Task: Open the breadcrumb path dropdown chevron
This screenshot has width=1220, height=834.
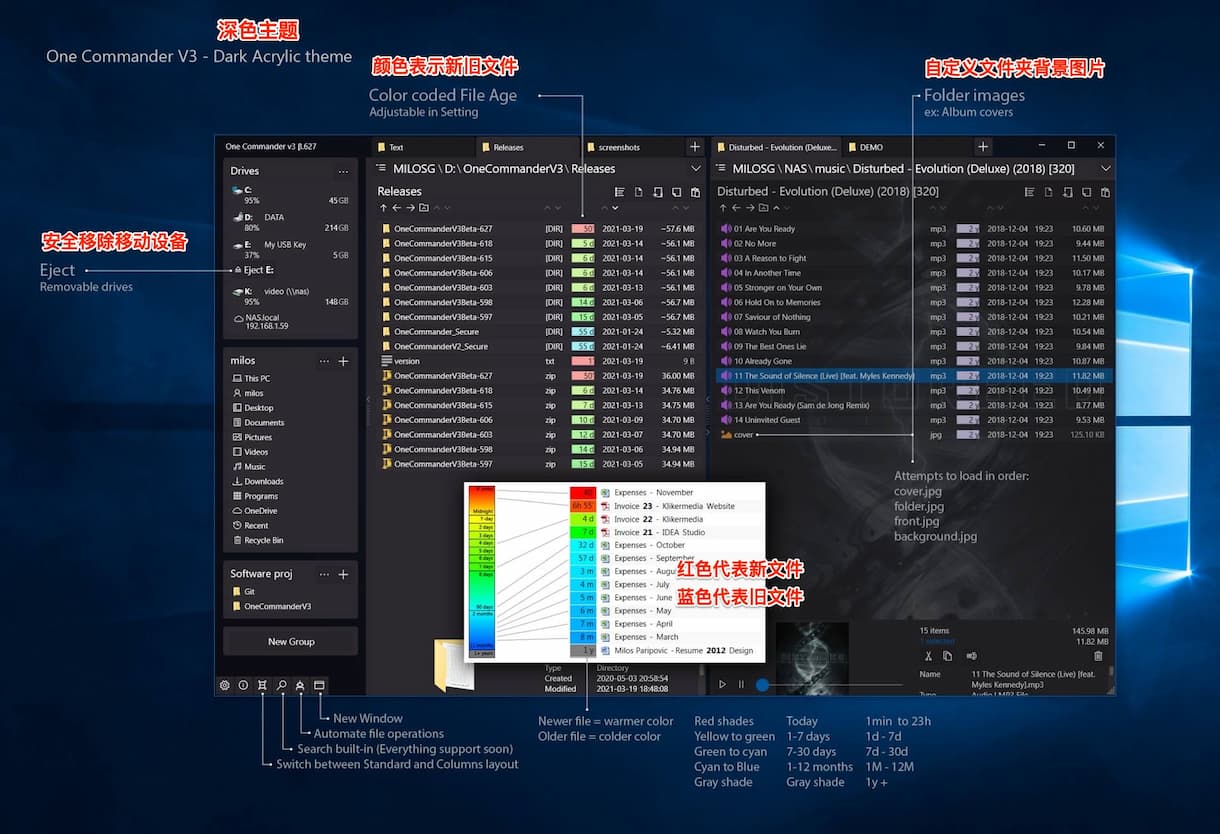Action: pyautogui.click(x=697, y=168)
